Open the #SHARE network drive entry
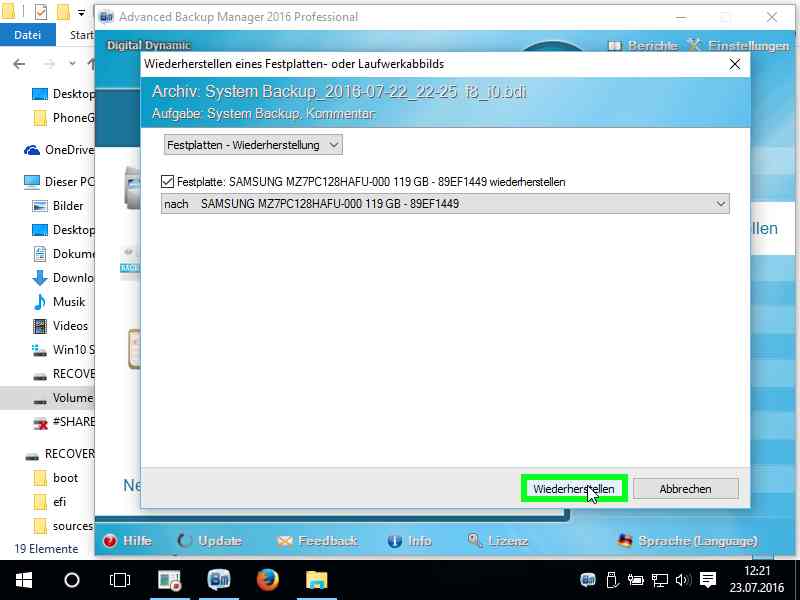 tap(63, 422)
